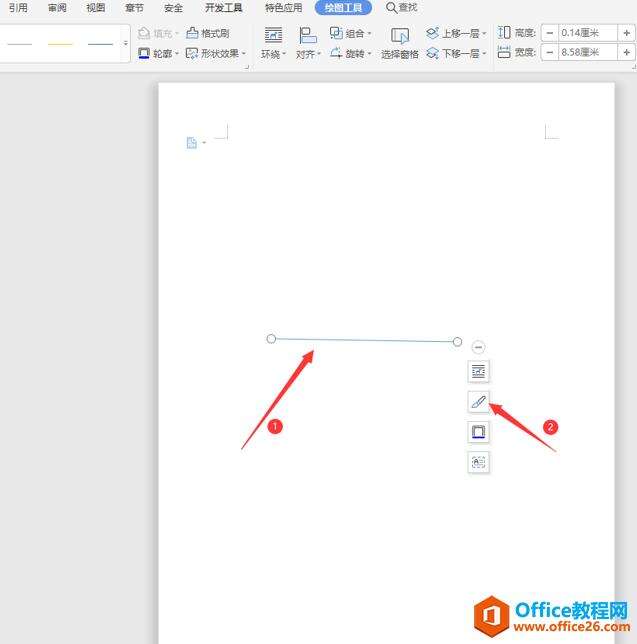Click the shape style brush icon beside the line
Viewport: 637px width, 644px height.
pos(478,402)
